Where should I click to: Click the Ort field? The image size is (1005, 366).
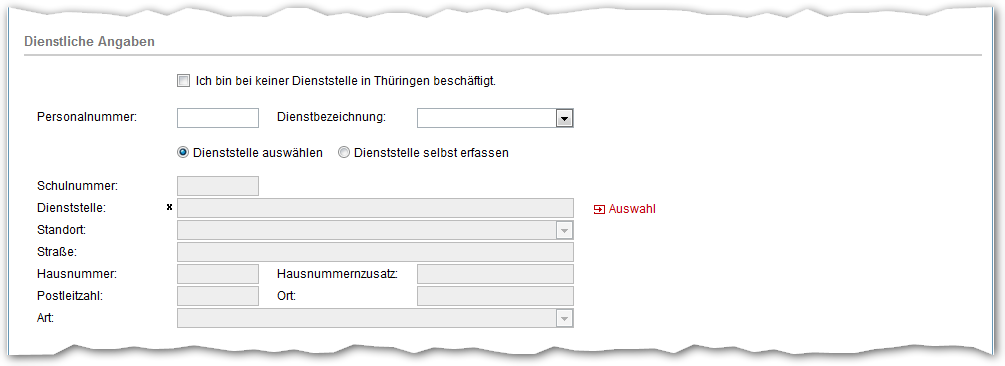(x=495, y=296)
